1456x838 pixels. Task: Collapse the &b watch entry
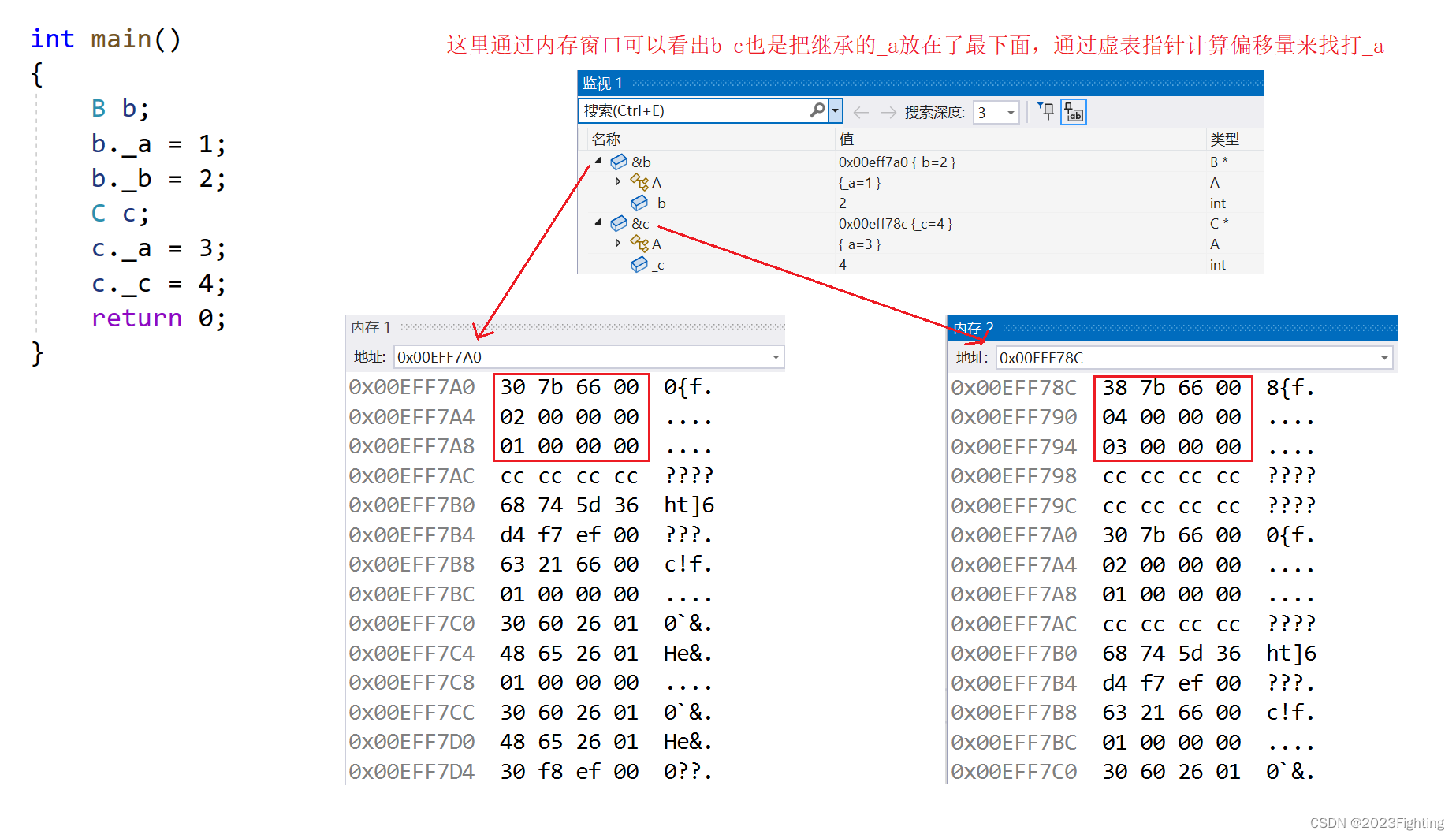pos(598,161)
